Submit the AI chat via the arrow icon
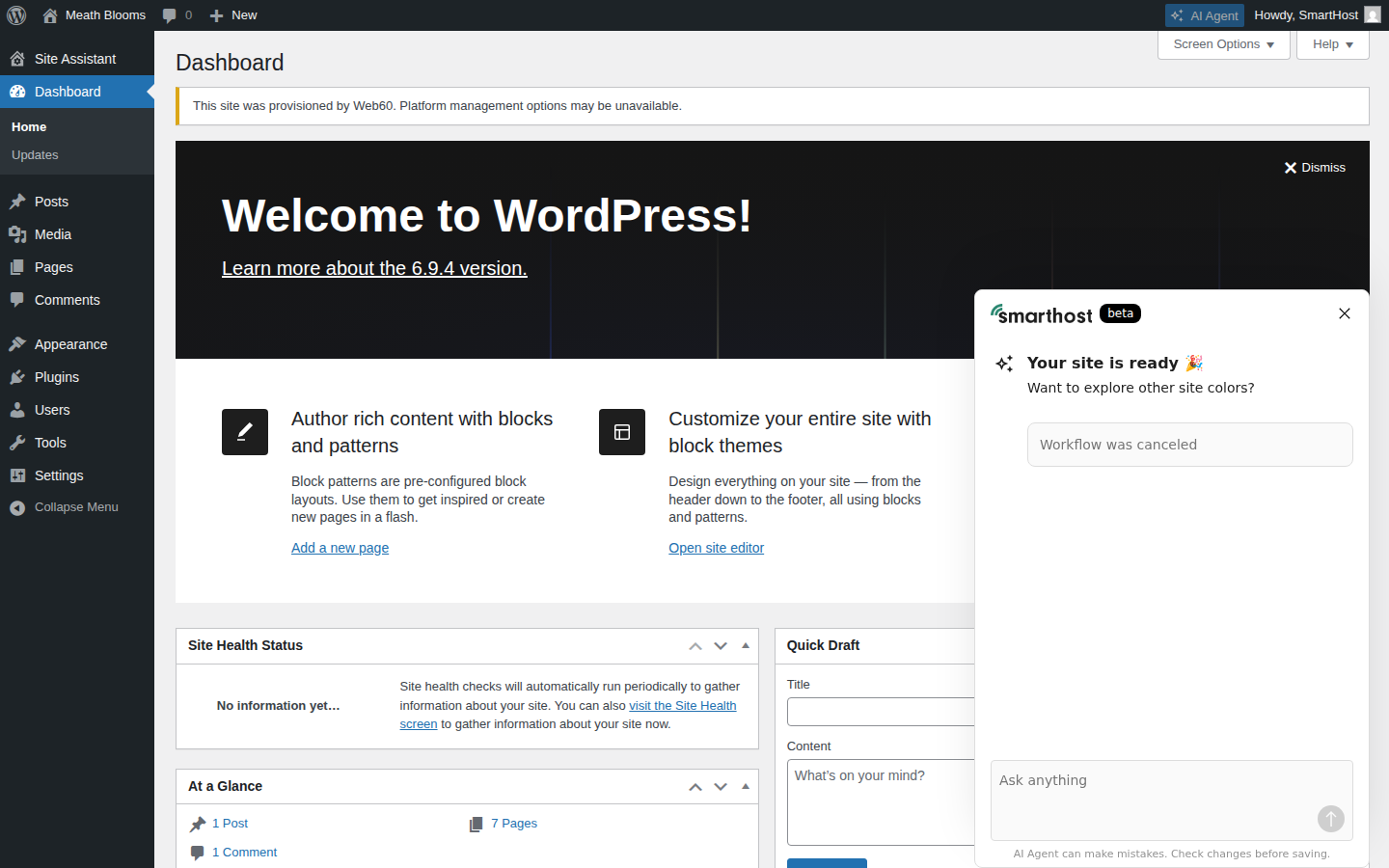 point(1330,819)
